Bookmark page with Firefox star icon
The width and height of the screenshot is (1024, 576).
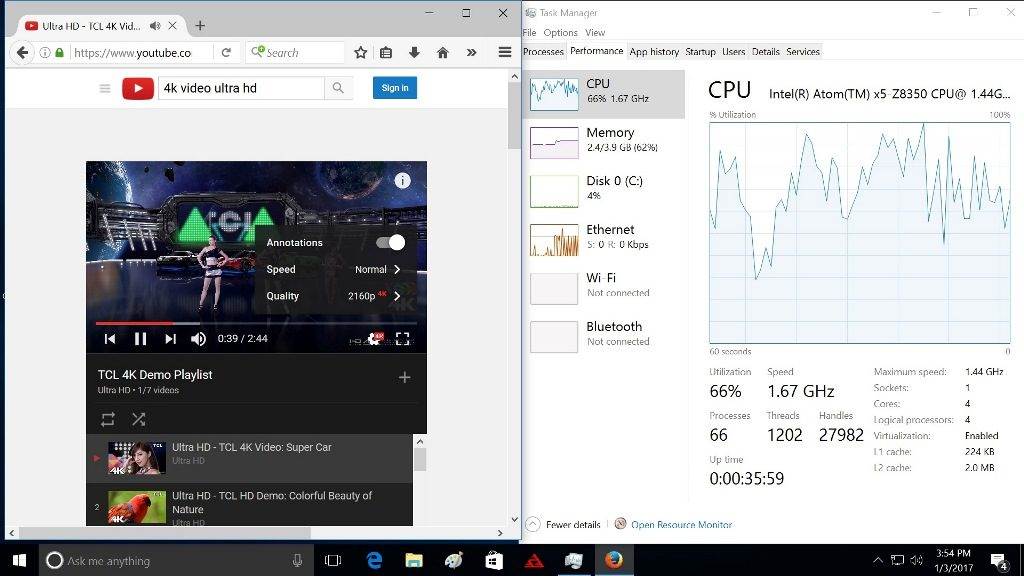pos(360,52)
